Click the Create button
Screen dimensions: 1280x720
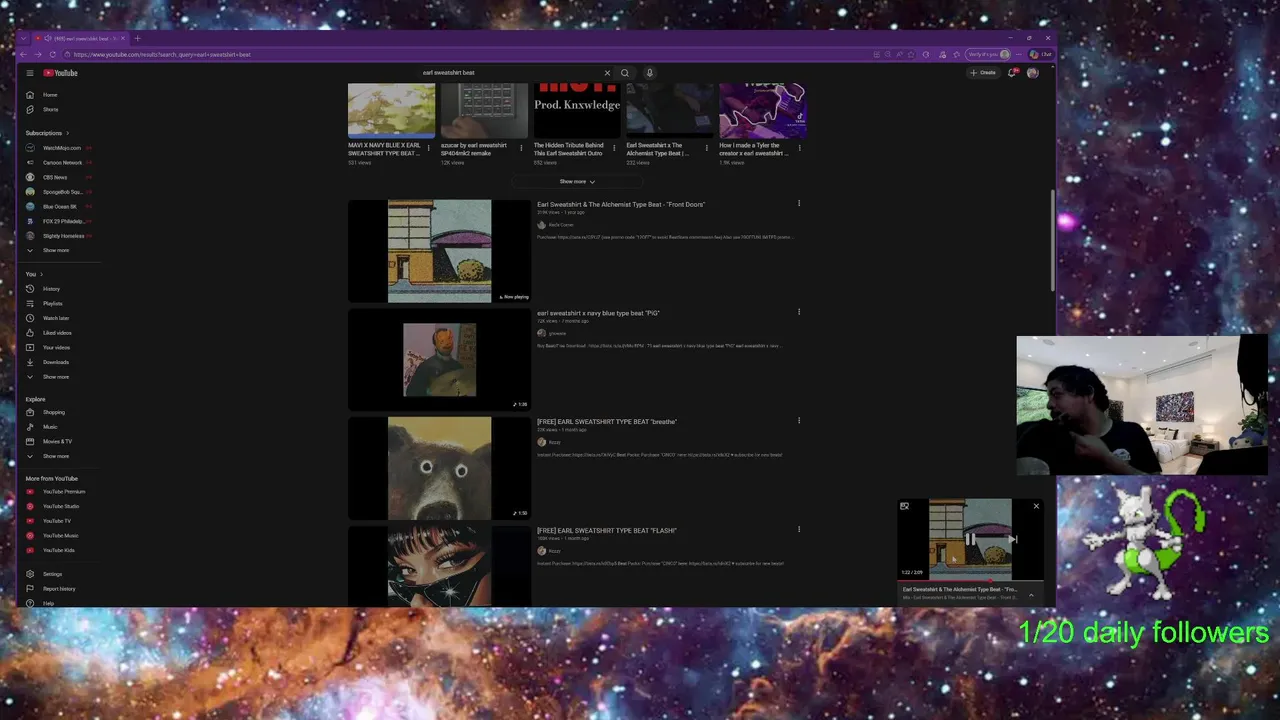[x=983, y=73]
